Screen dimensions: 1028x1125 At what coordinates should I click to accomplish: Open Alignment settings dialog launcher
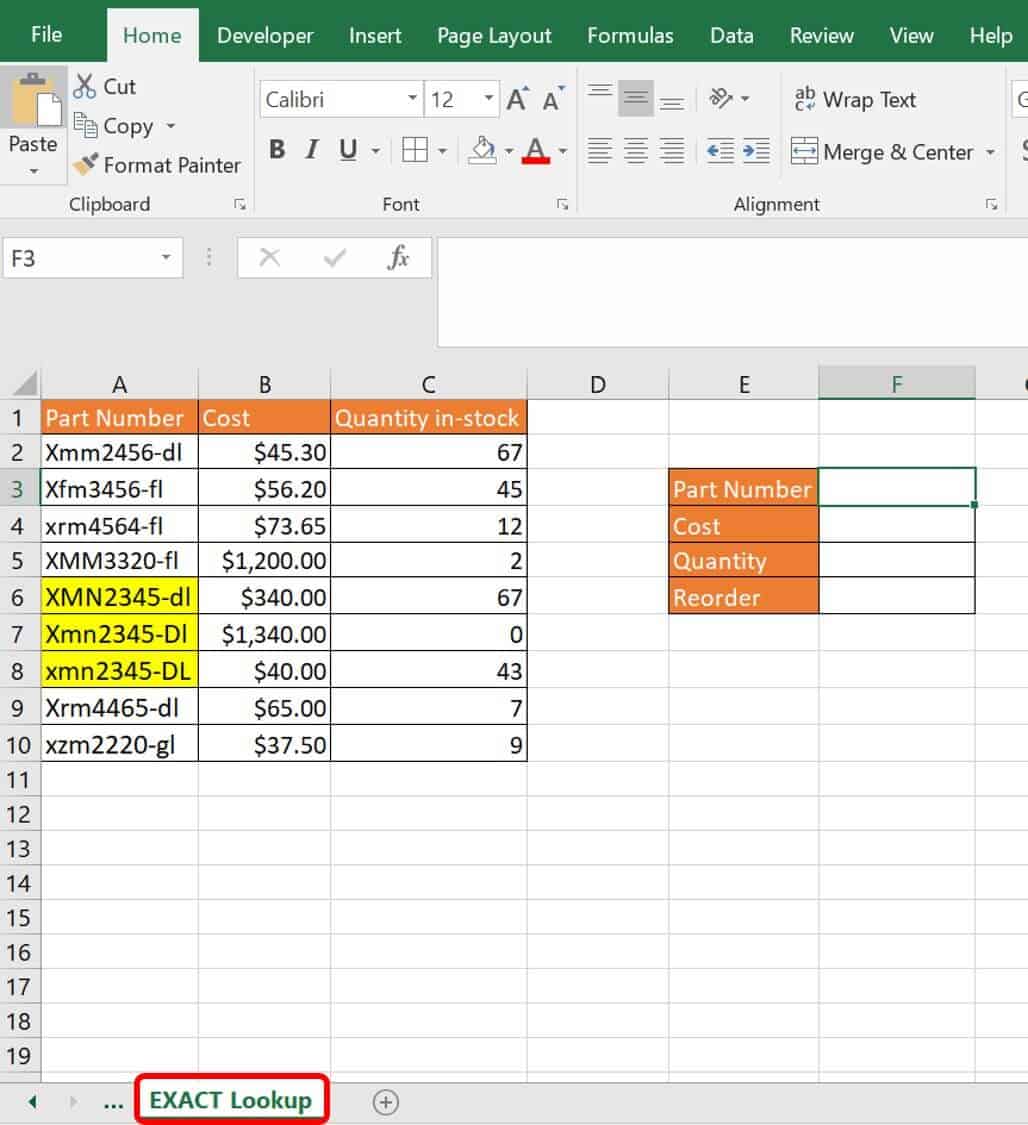(x=991, y=204)
